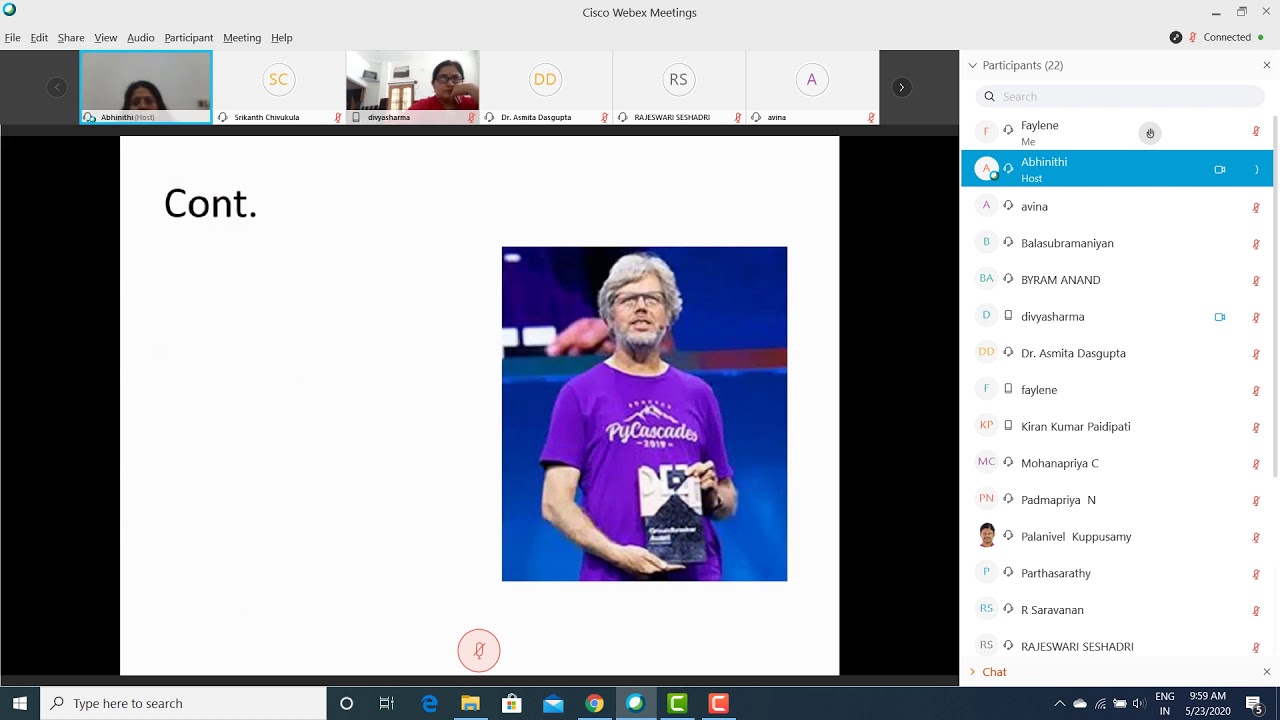
Task: Click the participants search field
Action: click(1120, 97)
